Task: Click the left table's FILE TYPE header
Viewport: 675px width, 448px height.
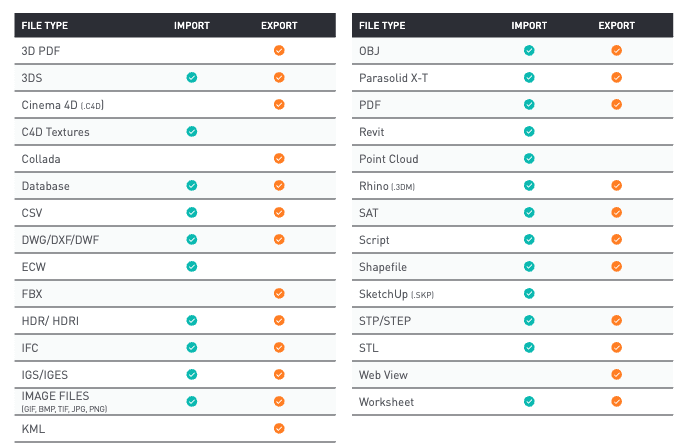Action: click(x=45, y=24)
